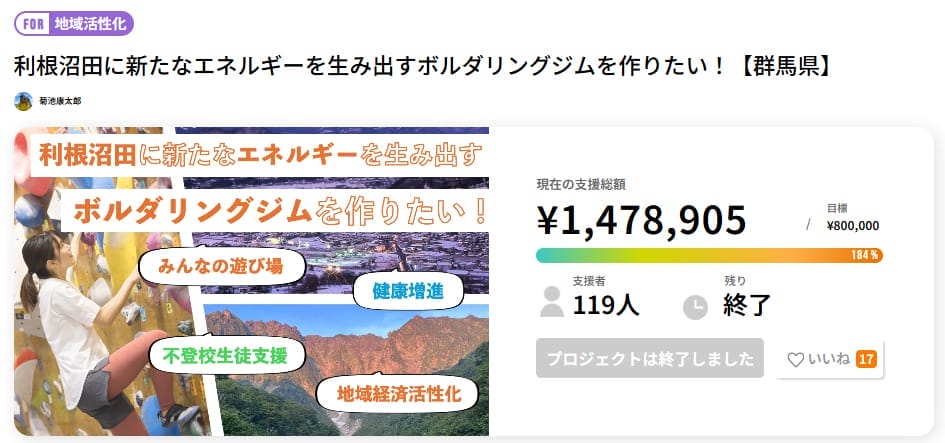Click the 119人 supporters count

[x=606, y=305]
